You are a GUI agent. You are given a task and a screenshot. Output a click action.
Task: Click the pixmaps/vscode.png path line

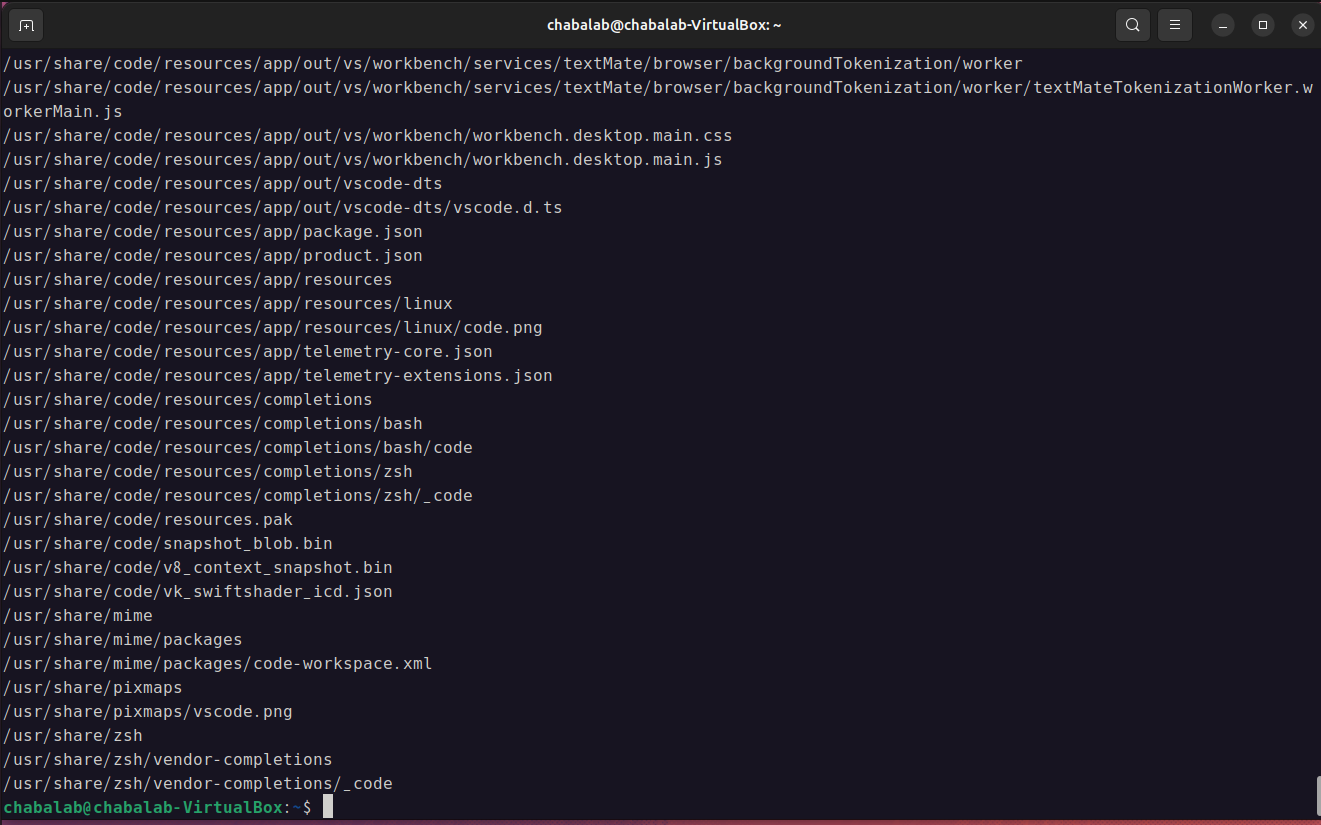pyautogui.click(x=147, y=712)
